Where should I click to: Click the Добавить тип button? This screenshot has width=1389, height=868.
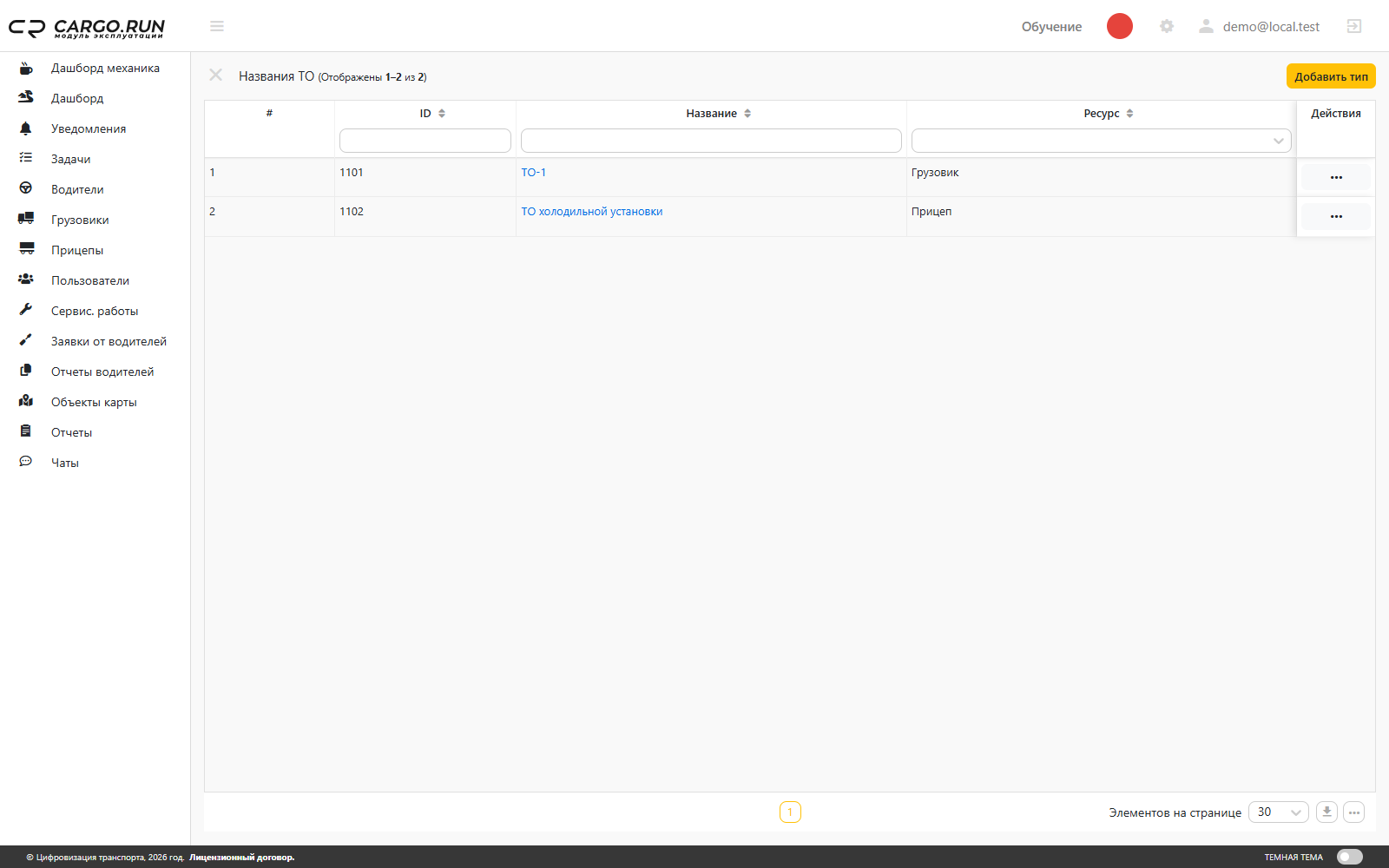point(1331,76)
